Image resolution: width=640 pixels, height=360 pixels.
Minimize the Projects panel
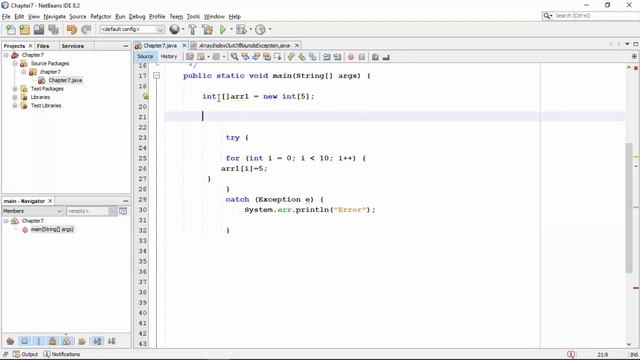pos(125,46)
